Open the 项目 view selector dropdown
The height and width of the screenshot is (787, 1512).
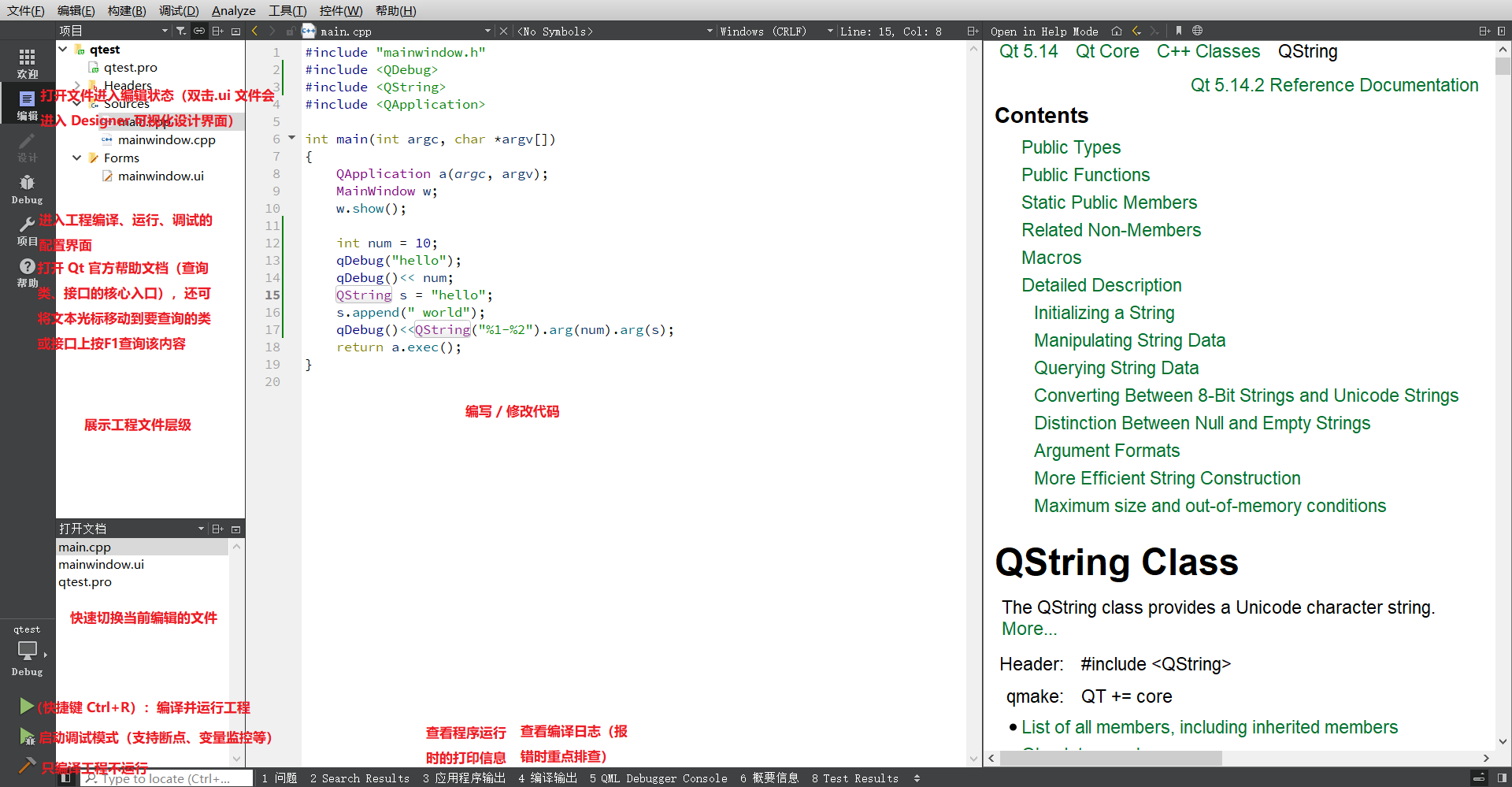113,31
